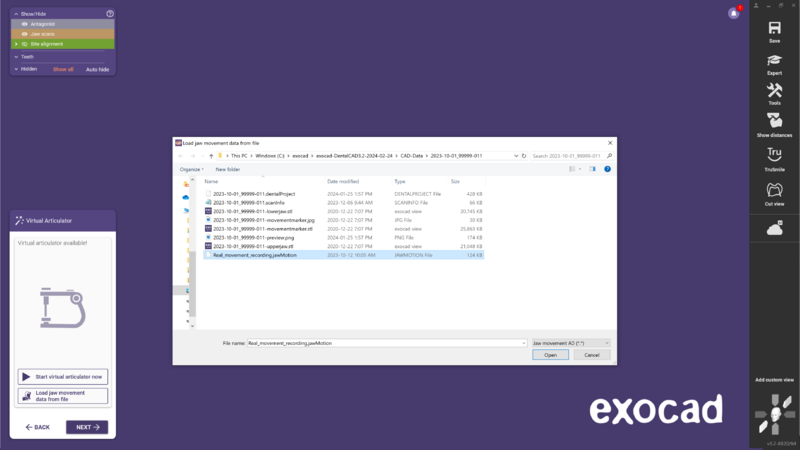Toggle the preview pane icon in dialog
The image size is (800, 450).
[592, 169]
